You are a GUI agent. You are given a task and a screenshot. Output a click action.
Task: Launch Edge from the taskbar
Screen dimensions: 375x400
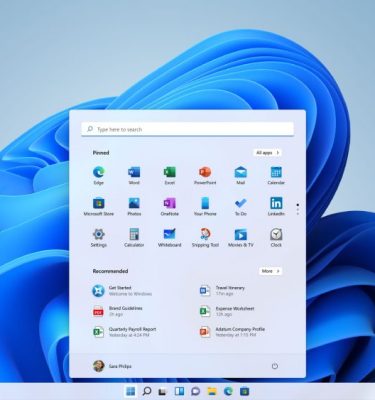(228, 391)
